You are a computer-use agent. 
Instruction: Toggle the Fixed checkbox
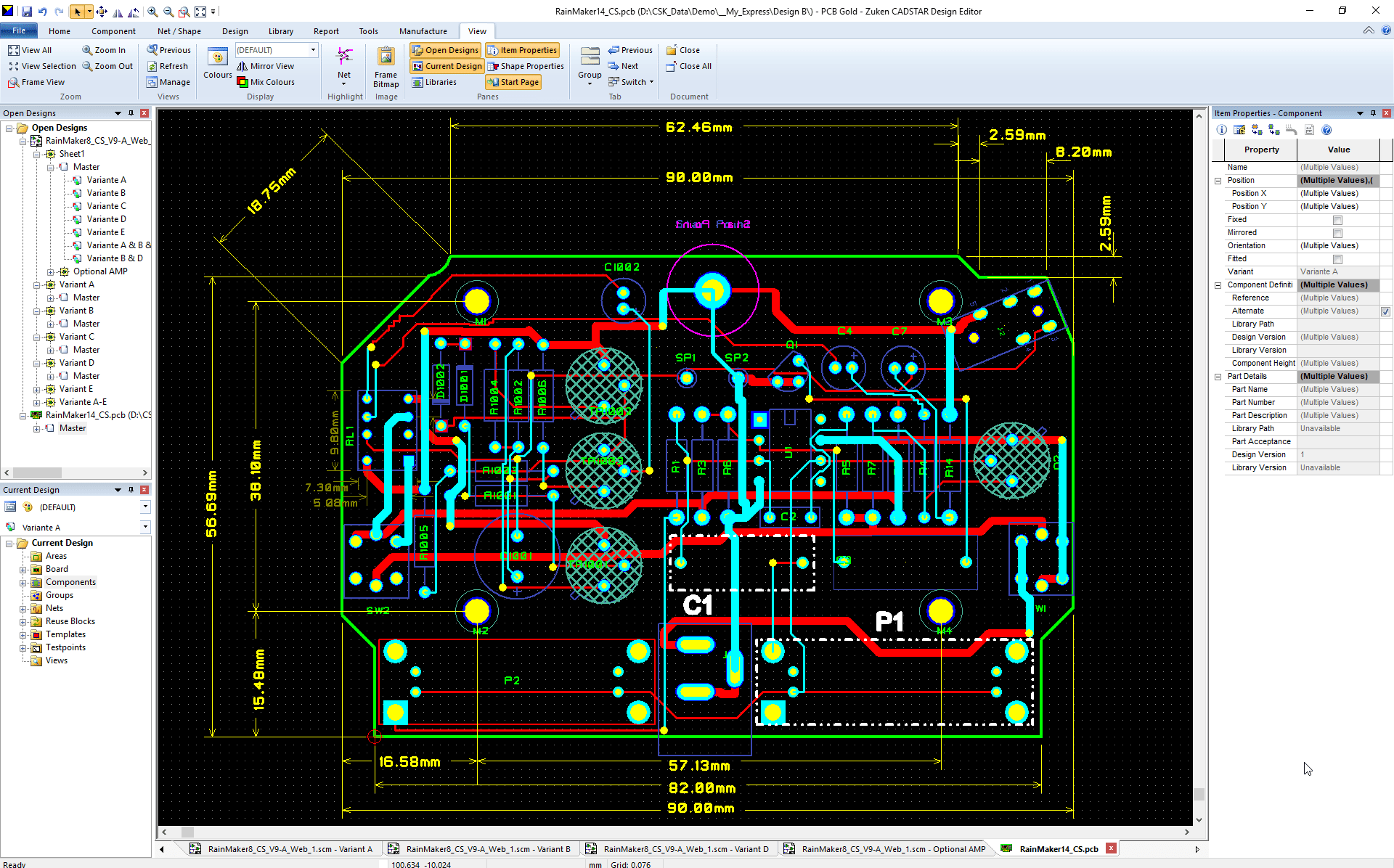click(x=1337, y=220)
